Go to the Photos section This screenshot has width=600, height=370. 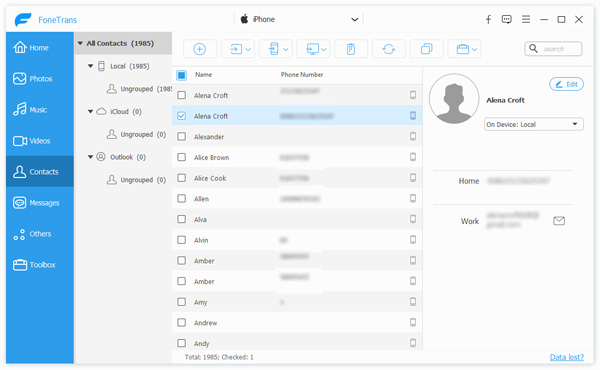coord(40,79)
